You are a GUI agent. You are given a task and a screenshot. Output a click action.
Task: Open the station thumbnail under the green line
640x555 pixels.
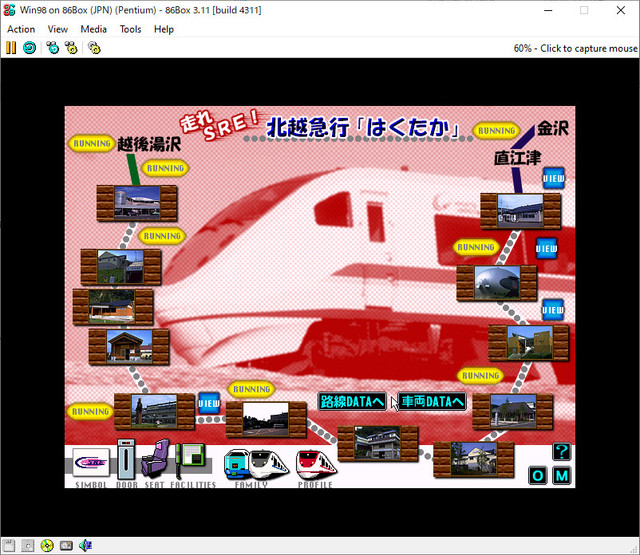pos(137,203)
